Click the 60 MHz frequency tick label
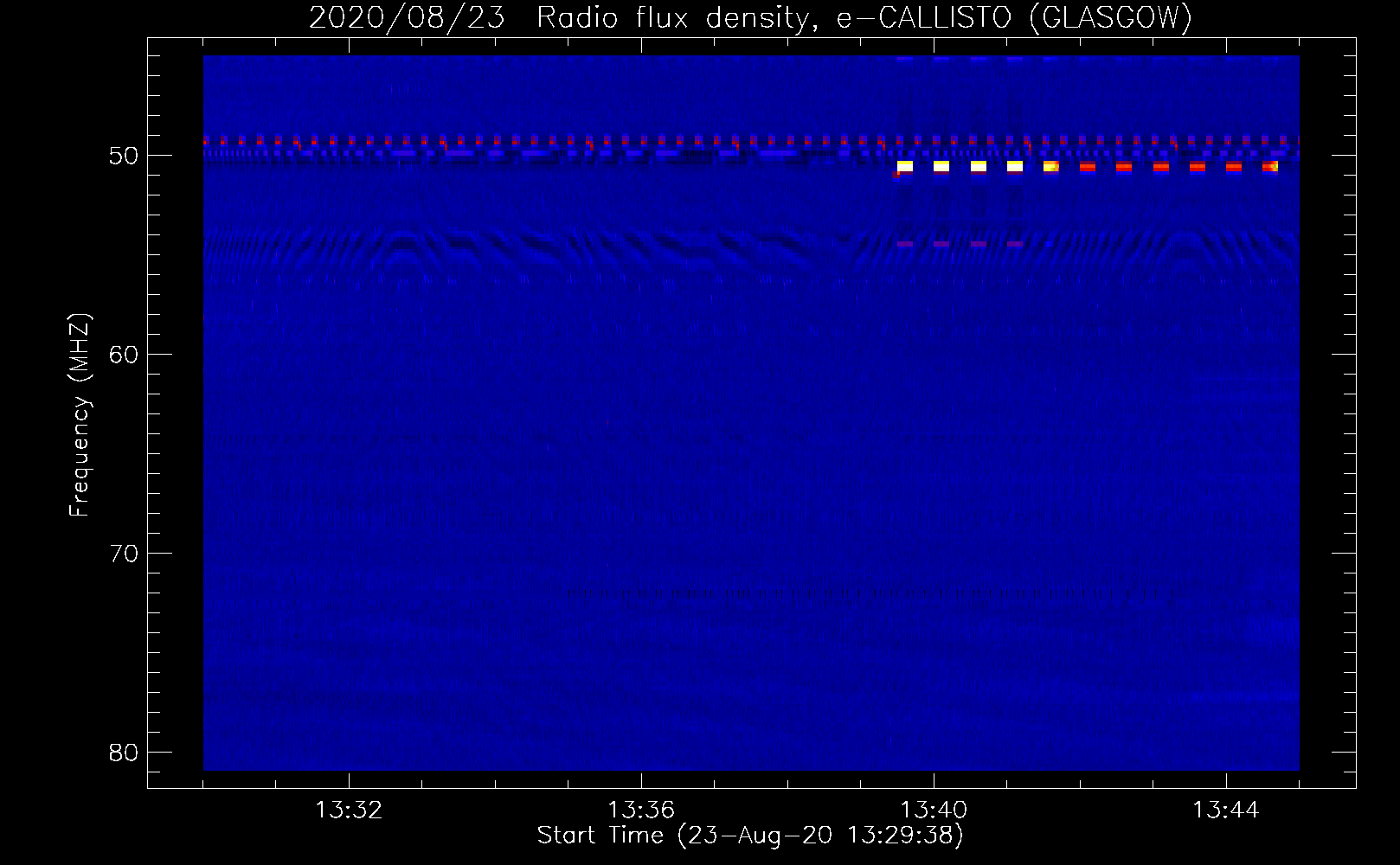The width and height of the screenshot is (1400, 865). pyautogui.click(x=125, y=354)
